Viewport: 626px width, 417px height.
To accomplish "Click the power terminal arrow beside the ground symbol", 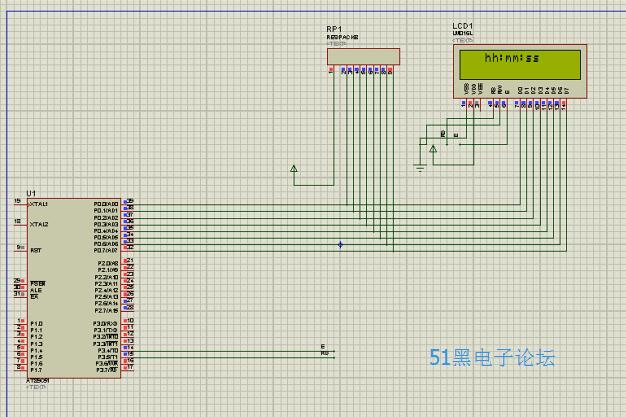I will pyautogui.click(x=433, y=150).
